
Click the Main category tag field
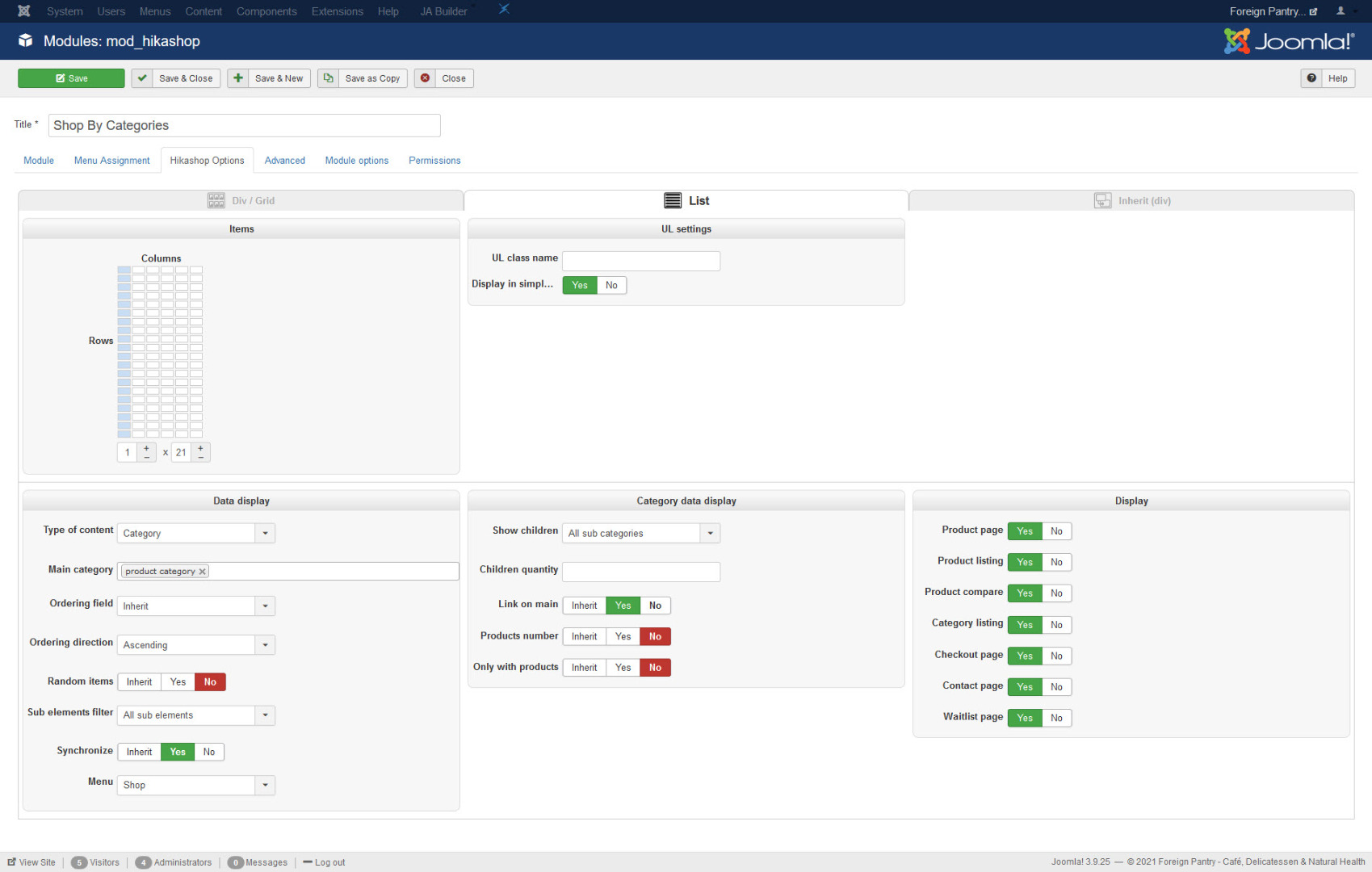coord(288,571)
